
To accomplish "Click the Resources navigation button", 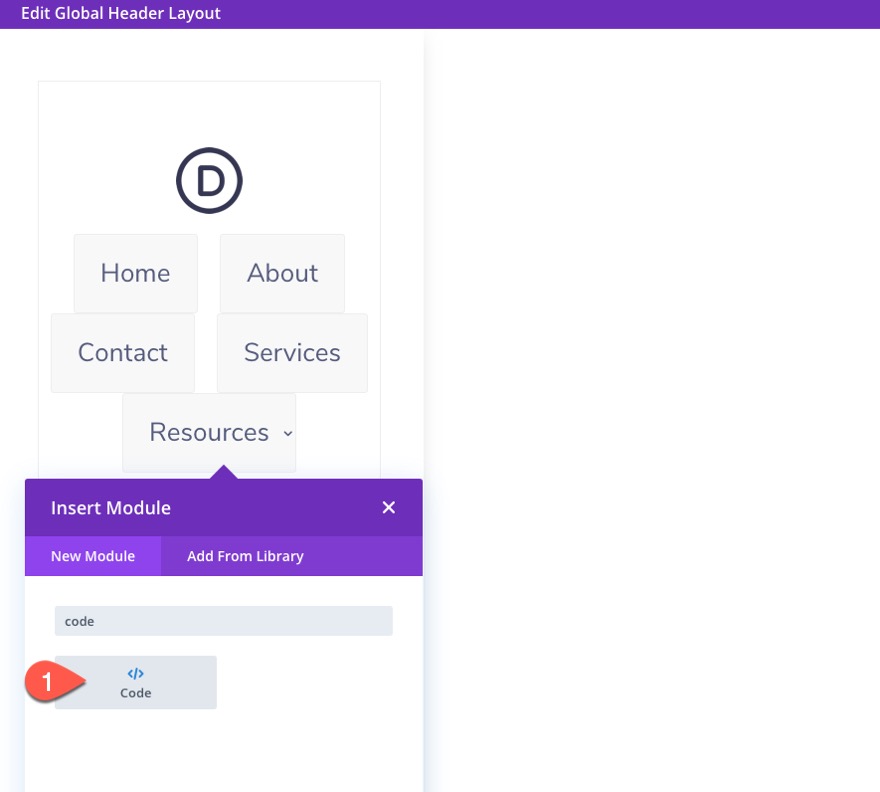I will [209, 432].
